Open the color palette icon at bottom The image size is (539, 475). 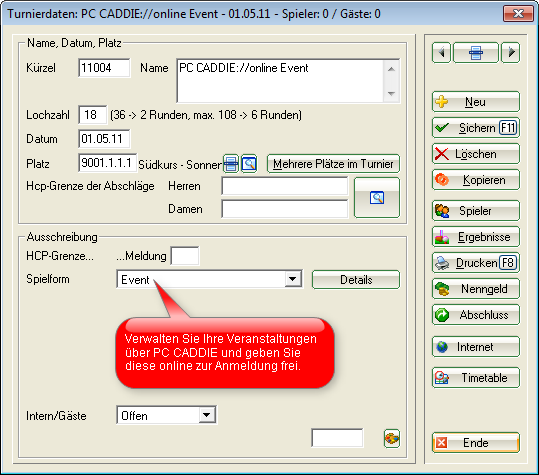392,439
